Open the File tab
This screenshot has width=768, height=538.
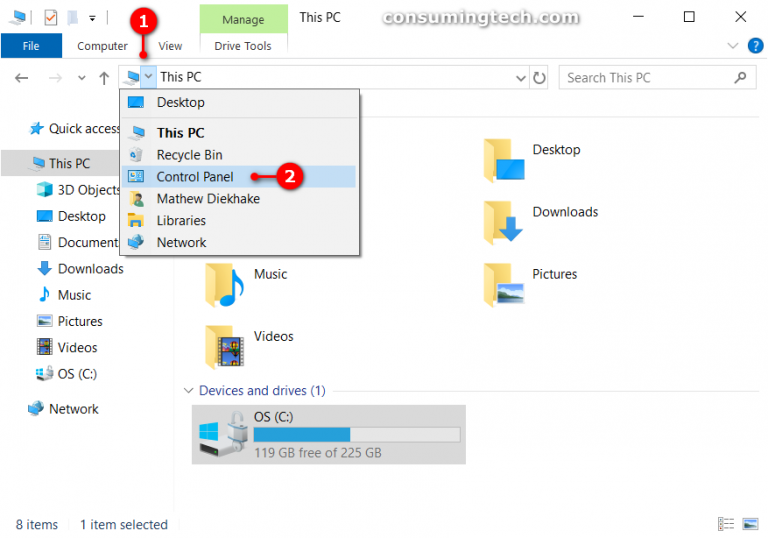coord(31,46)
